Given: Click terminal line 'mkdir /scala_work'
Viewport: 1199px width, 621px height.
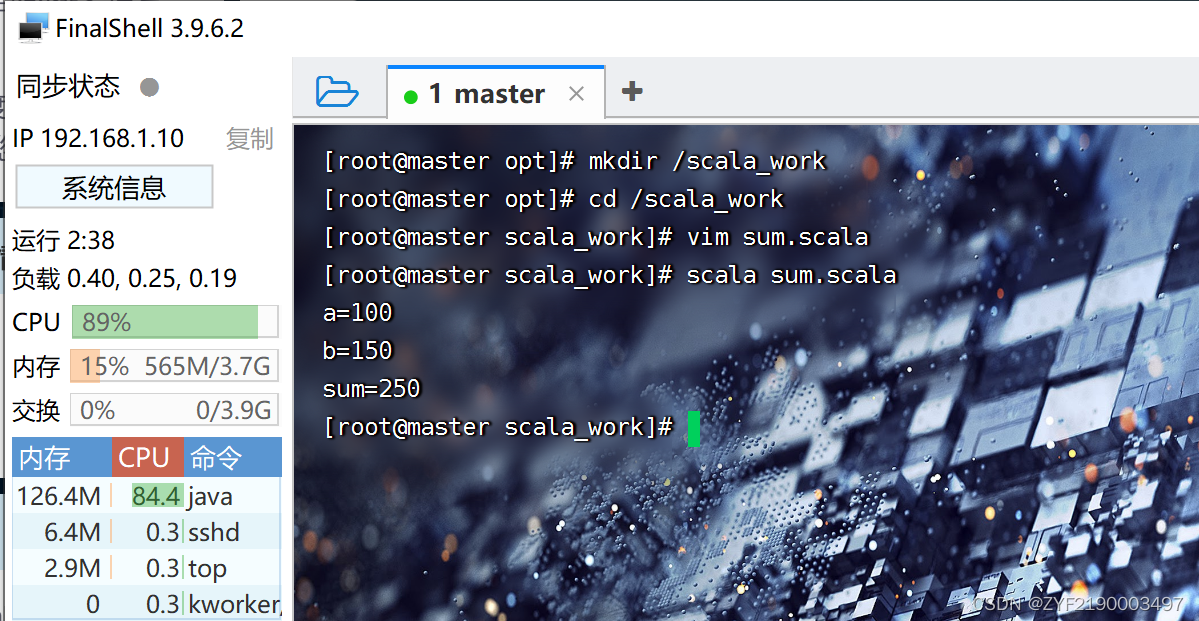Looking at the screenshot, I should tap(707, 161).
